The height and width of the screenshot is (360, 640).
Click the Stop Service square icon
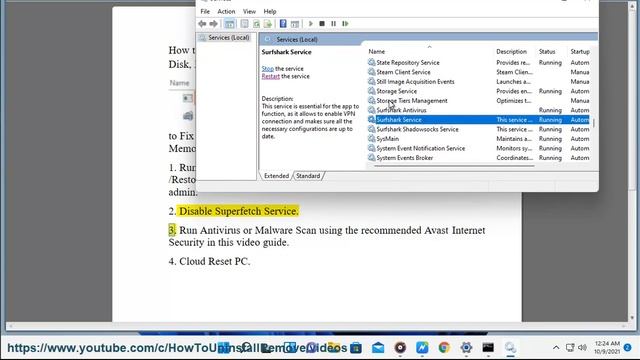(x=322, y=24)
